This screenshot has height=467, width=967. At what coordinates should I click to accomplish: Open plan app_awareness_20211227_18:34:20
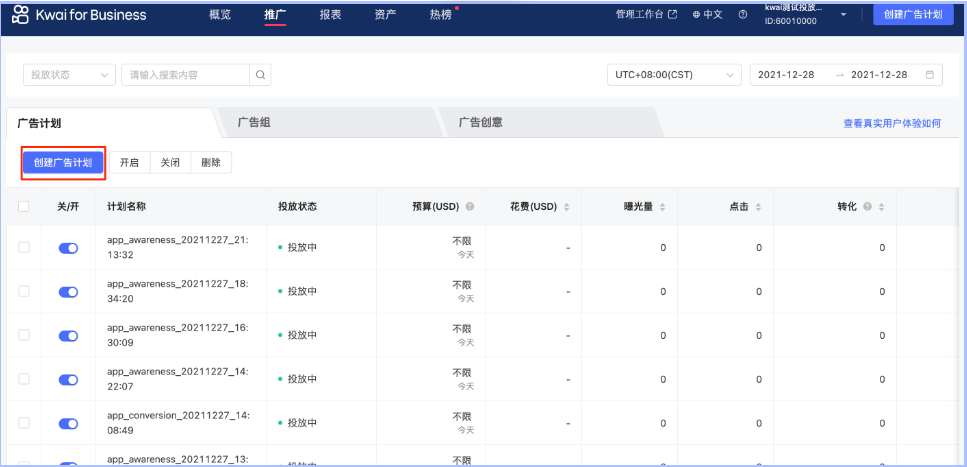pyautogui.click(x=178, y=292)
